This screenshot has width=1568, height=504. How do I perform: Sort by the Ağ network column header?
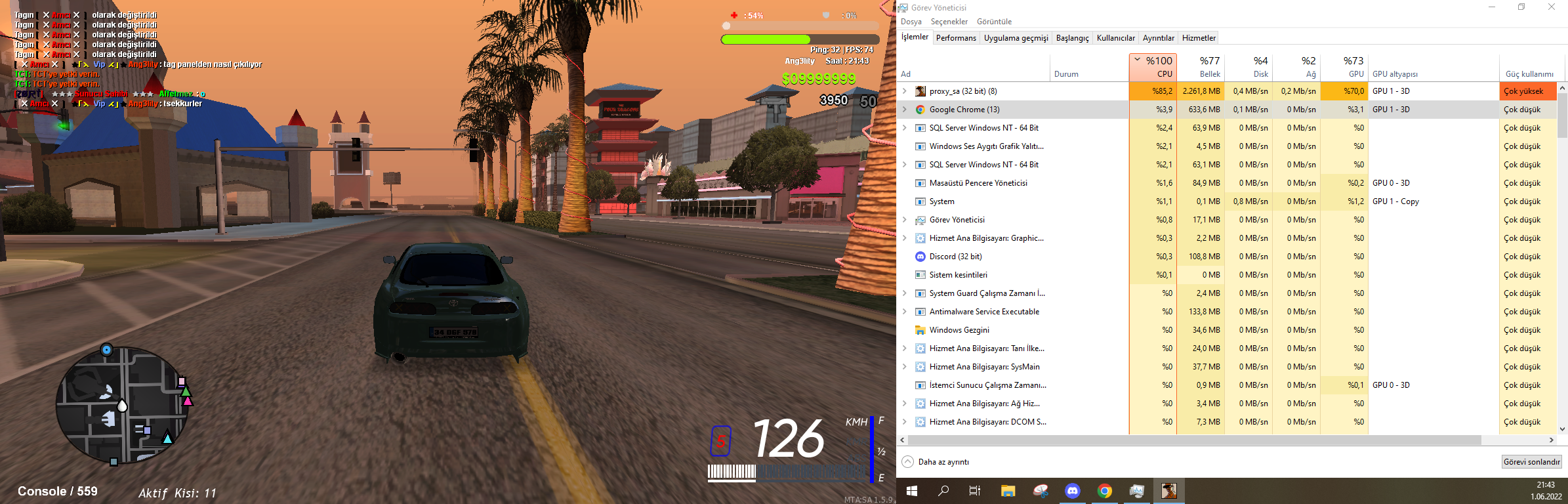[x=1296, y=67]
